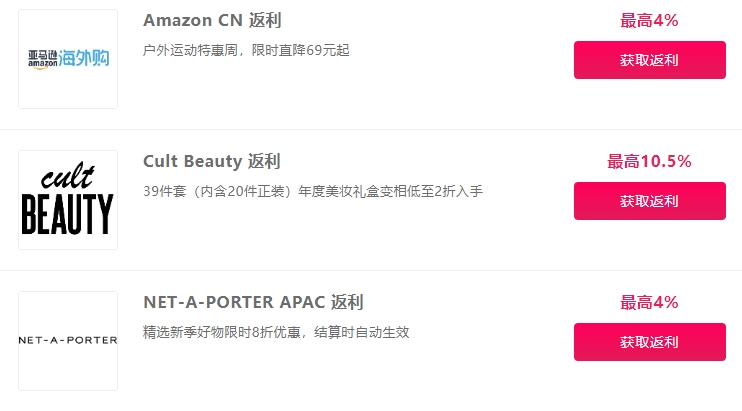
Task: Click the blue 海外购 text in Amazon logo
Action: point(84,58)
